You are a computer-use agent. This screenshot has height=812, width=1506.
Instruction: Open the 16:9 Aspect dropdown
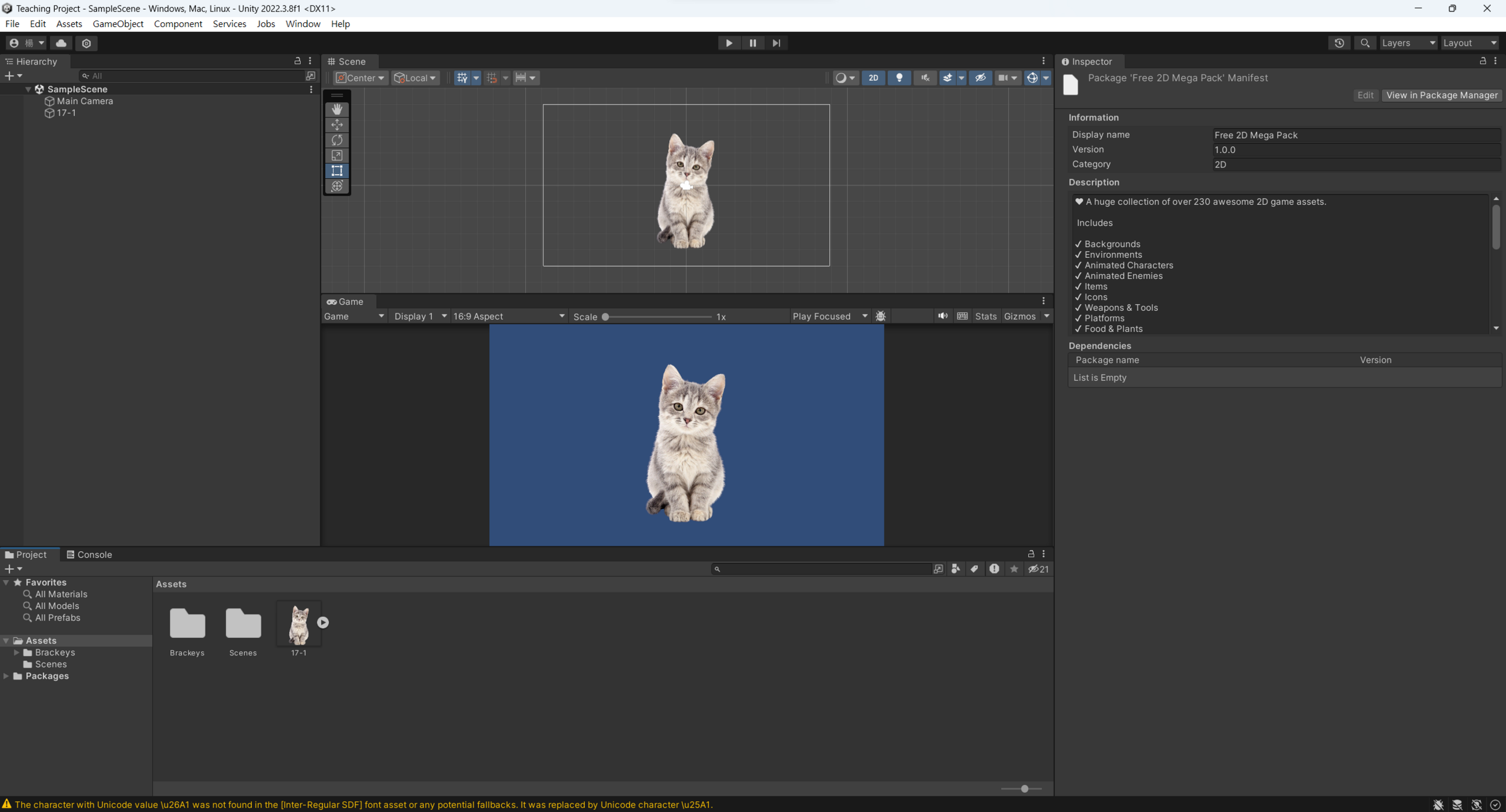click(x=508, y=316)
